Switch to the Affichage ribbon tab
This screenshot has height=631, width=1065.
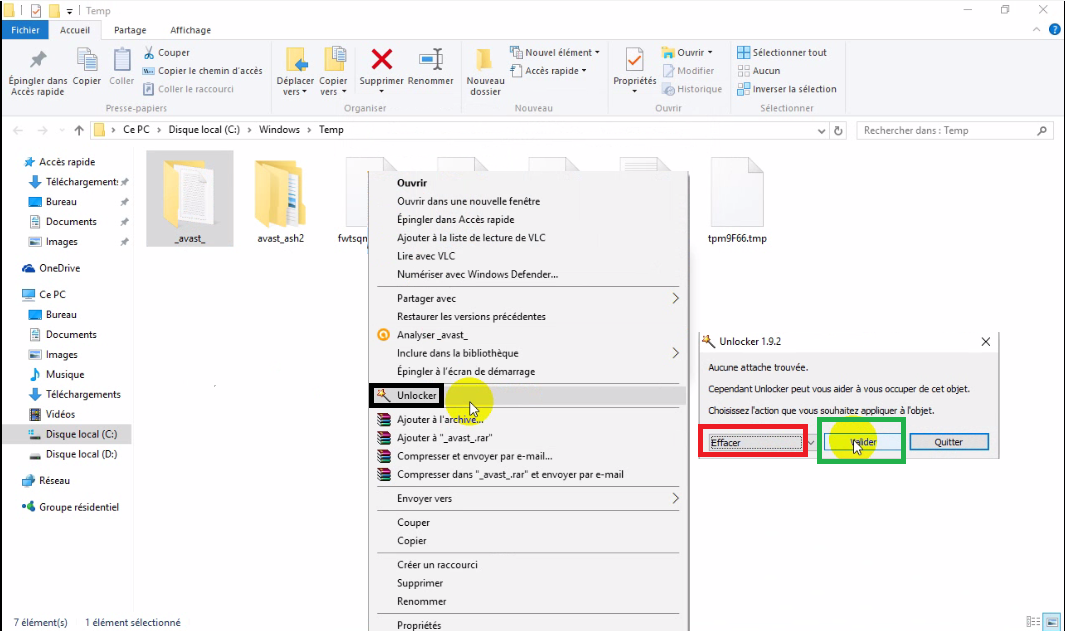(x=189, y=30)
